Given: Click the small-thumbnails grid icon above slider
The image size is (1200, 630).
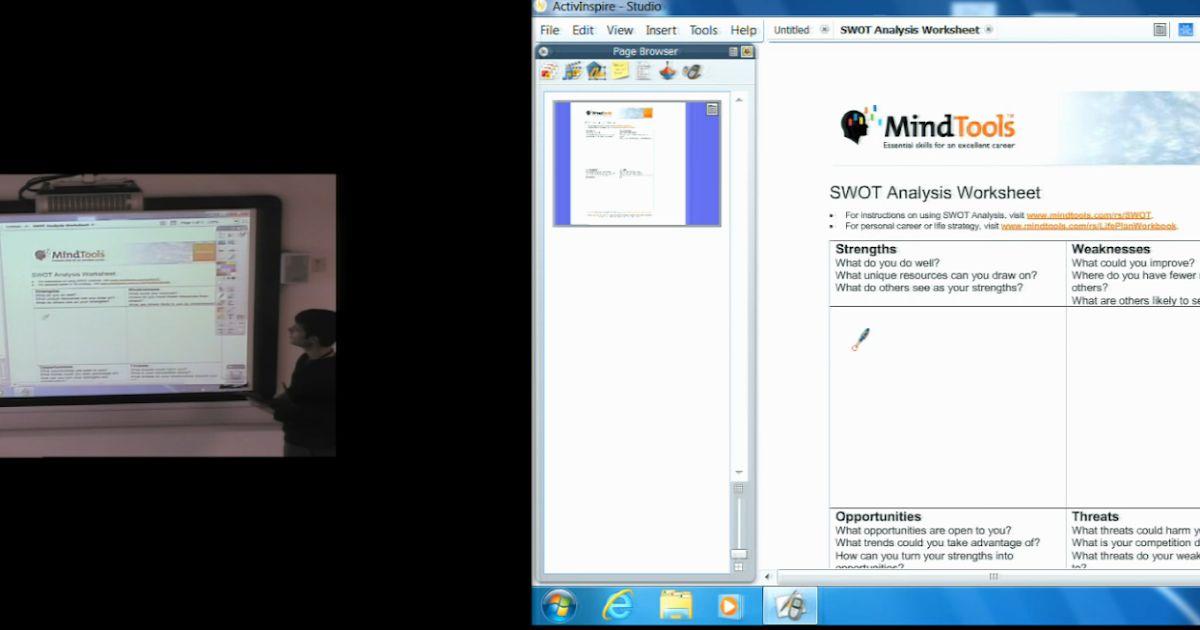Looking at the screenshot, I should point(739,488).
